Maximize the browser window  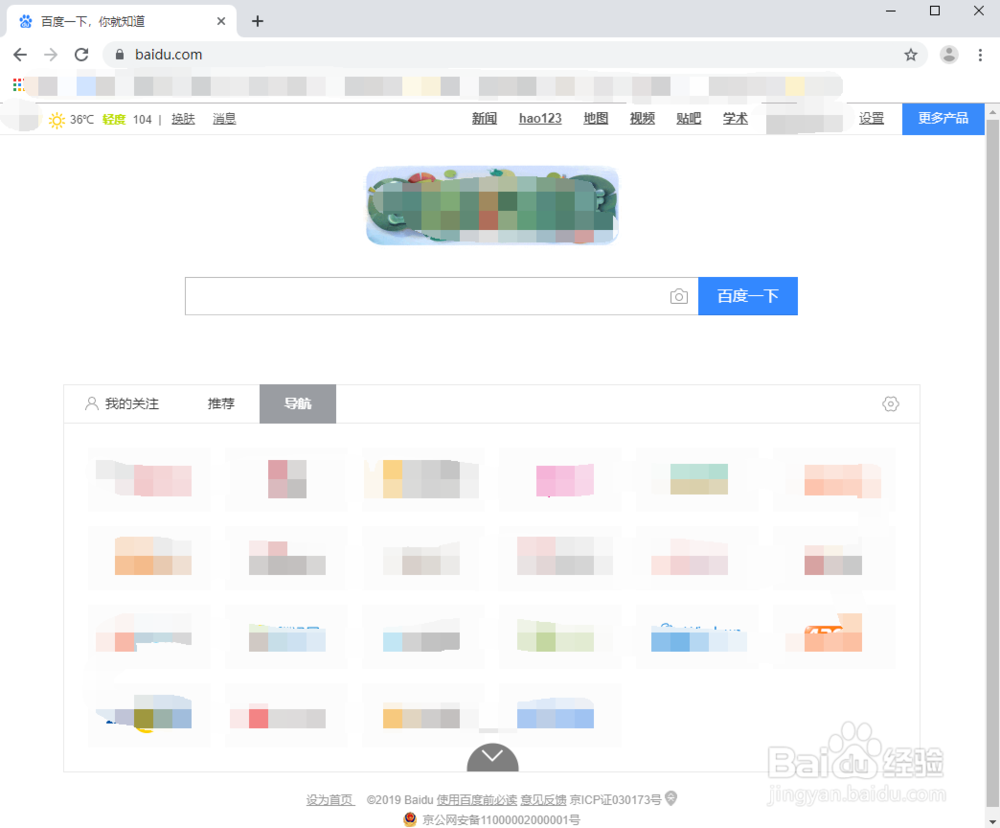coord(934,11)
